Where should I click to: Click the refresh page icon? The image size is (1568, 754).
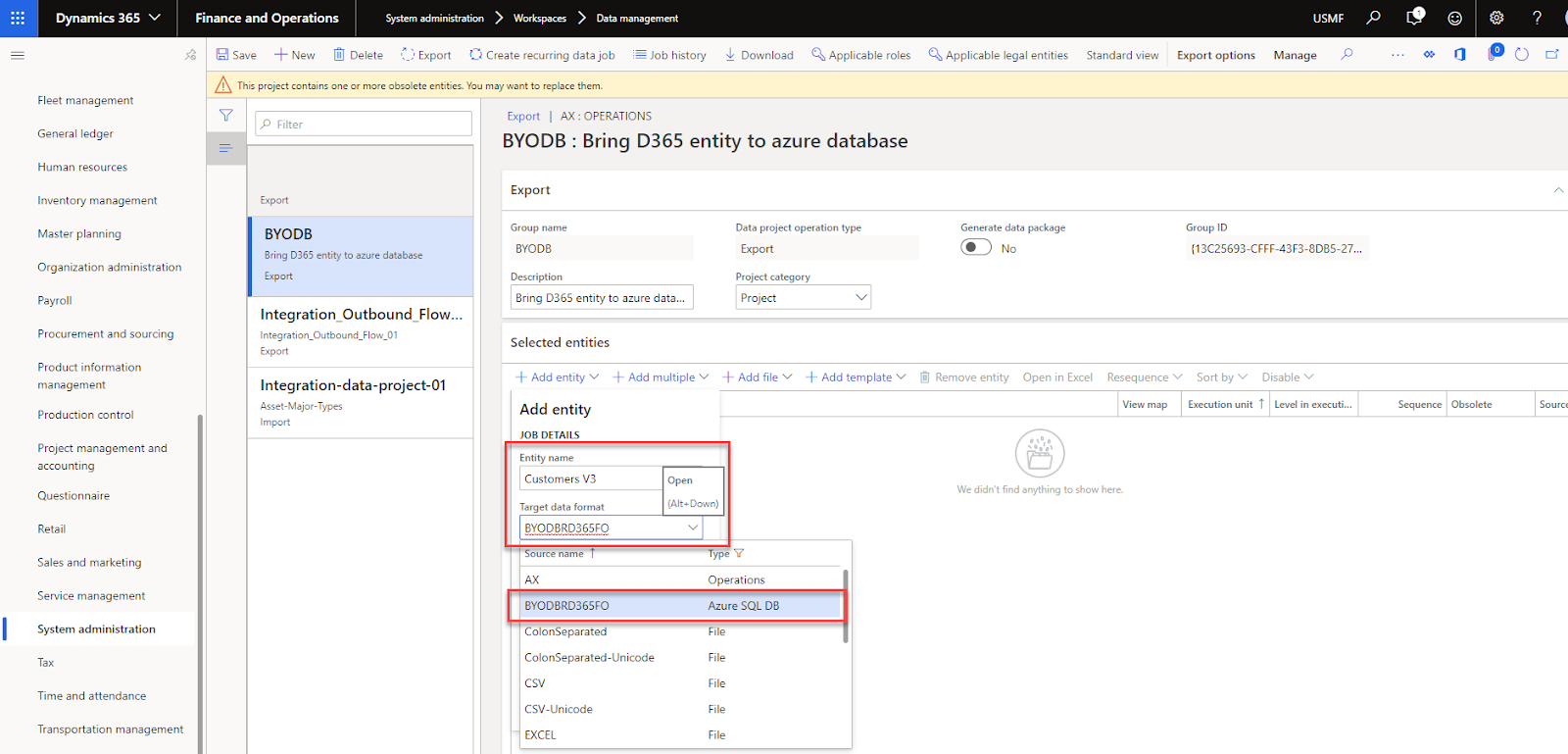1522,55
